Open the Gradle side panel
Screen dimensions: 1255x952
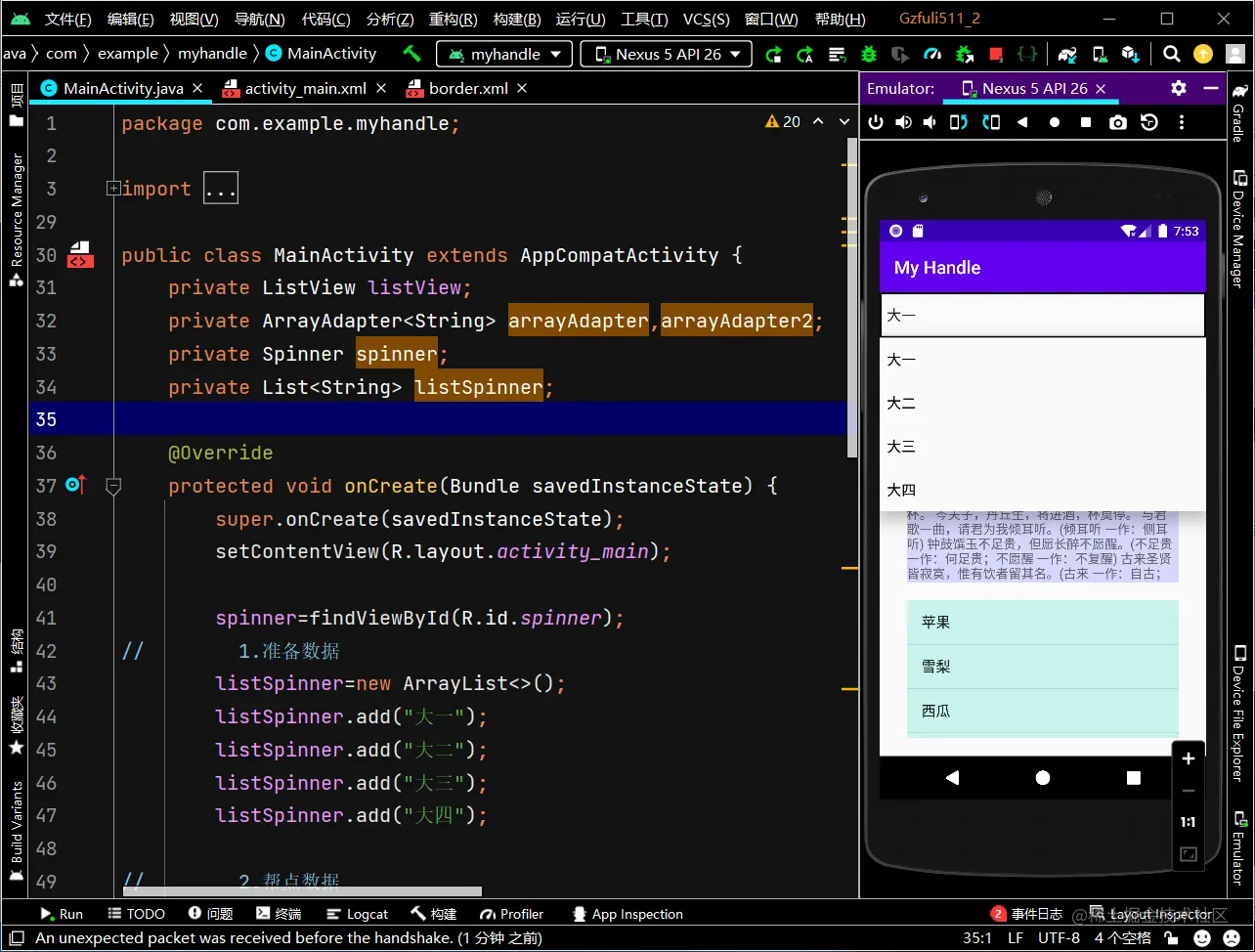[x=1239, y=112]
